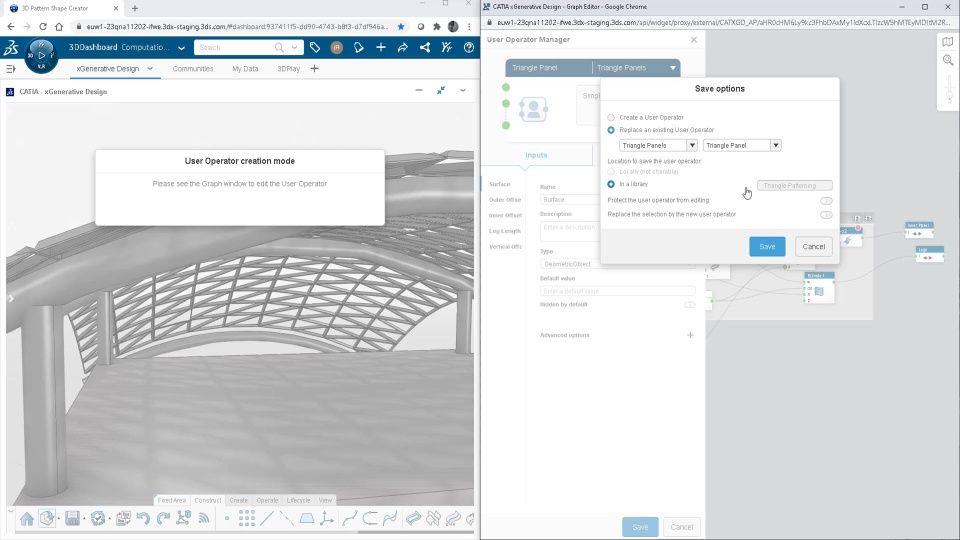
Task: Switch to the Communities tab
Action: 193,69
